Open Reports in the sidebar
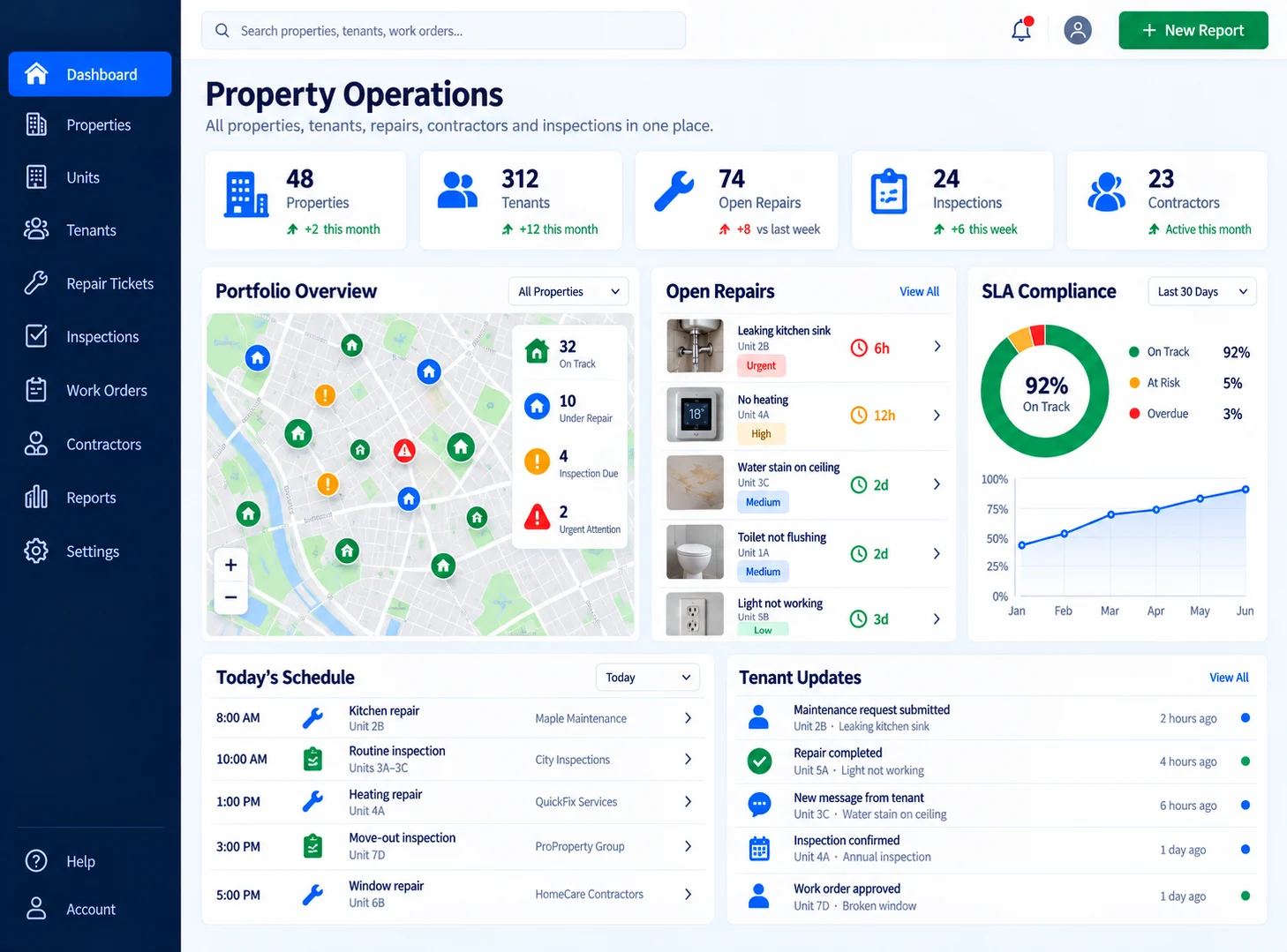Viewport: 1287px width, 952px height. (90, 498)
